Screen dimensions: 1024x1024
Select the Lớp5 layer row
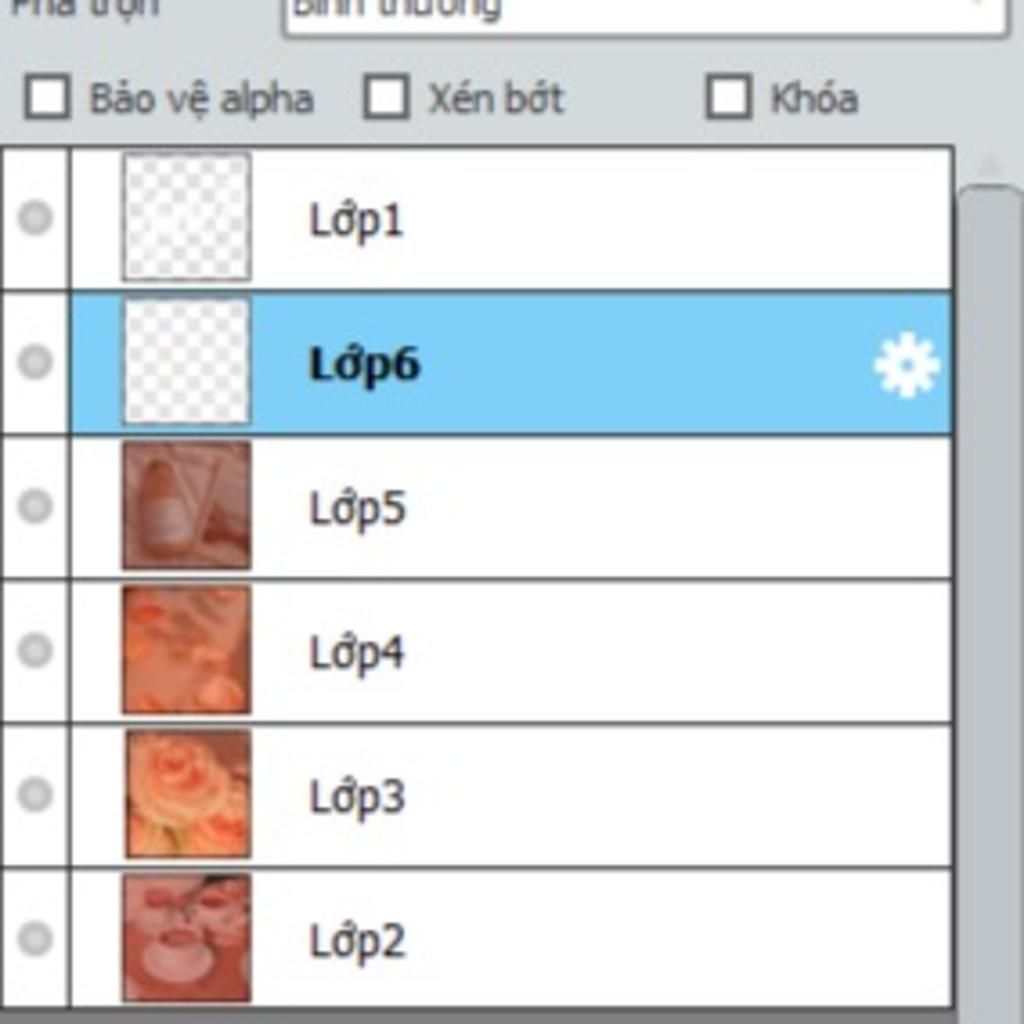[511, 507]
